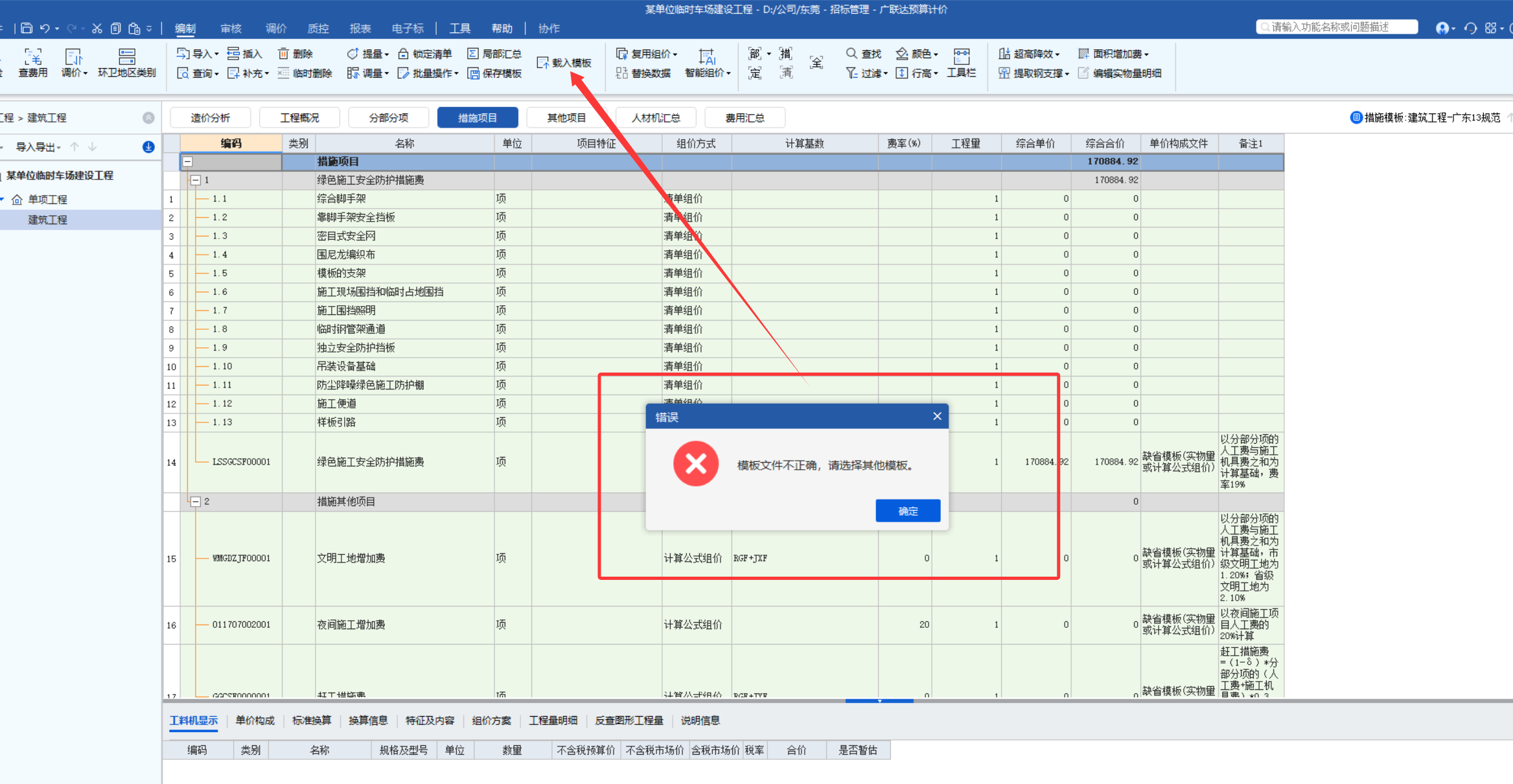The height and width of the screenshot is (784, 1513).
Task: Expand the 导入 dropdown arrow
Action: [x=216, y=54]
